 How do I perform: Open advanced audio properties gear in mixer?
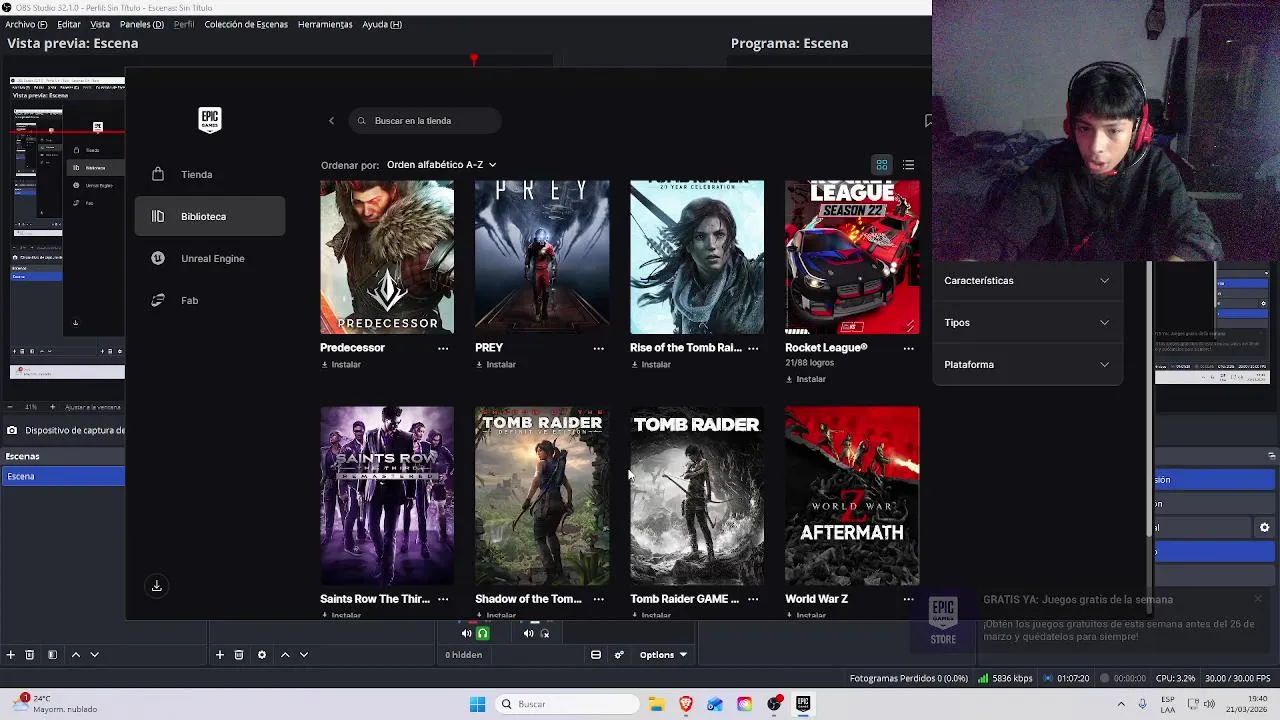(619, 655)
